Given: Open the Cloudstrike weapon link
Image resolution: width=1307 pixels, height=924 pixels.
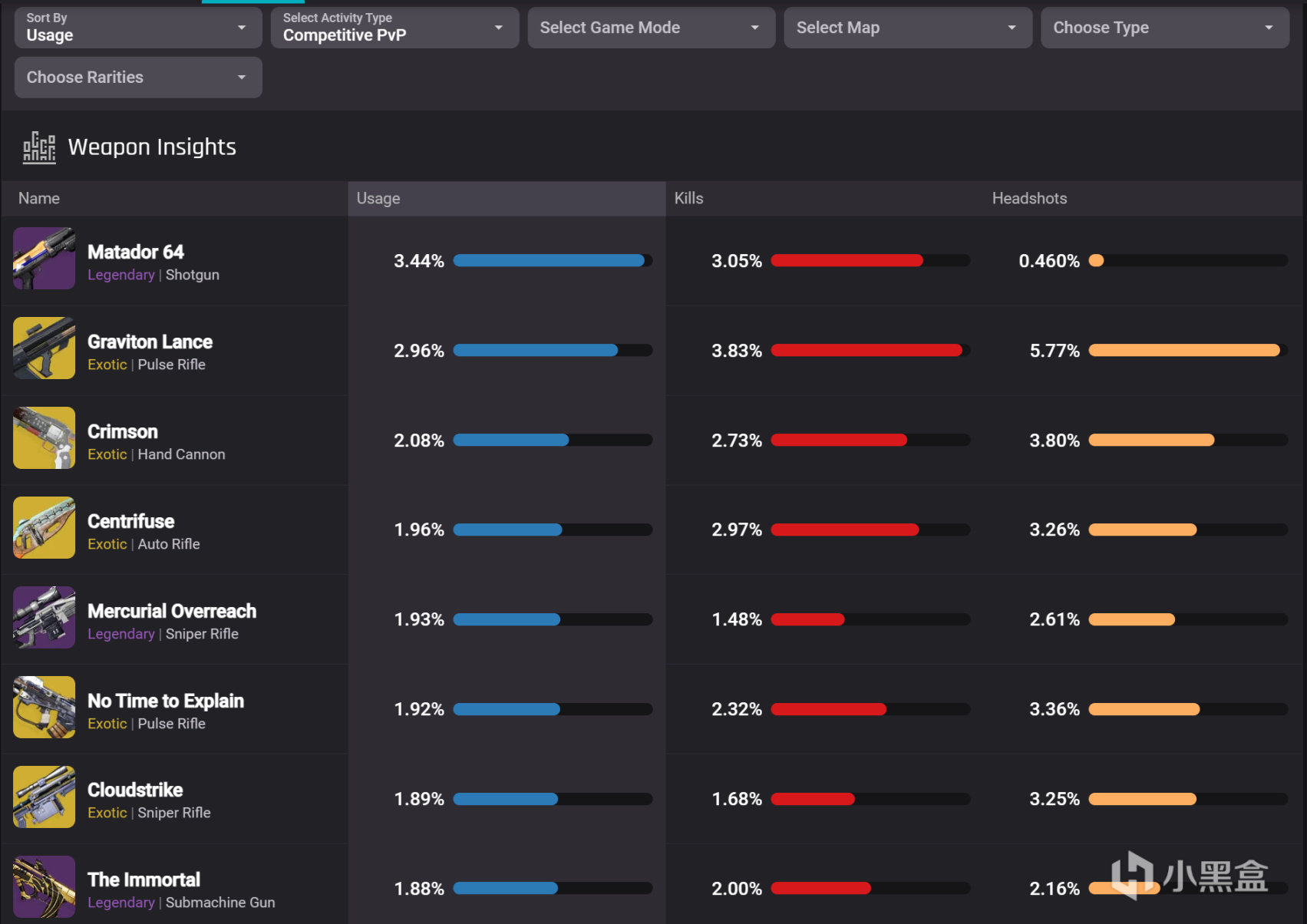Looking at the screenshot, I should (135, 790).
